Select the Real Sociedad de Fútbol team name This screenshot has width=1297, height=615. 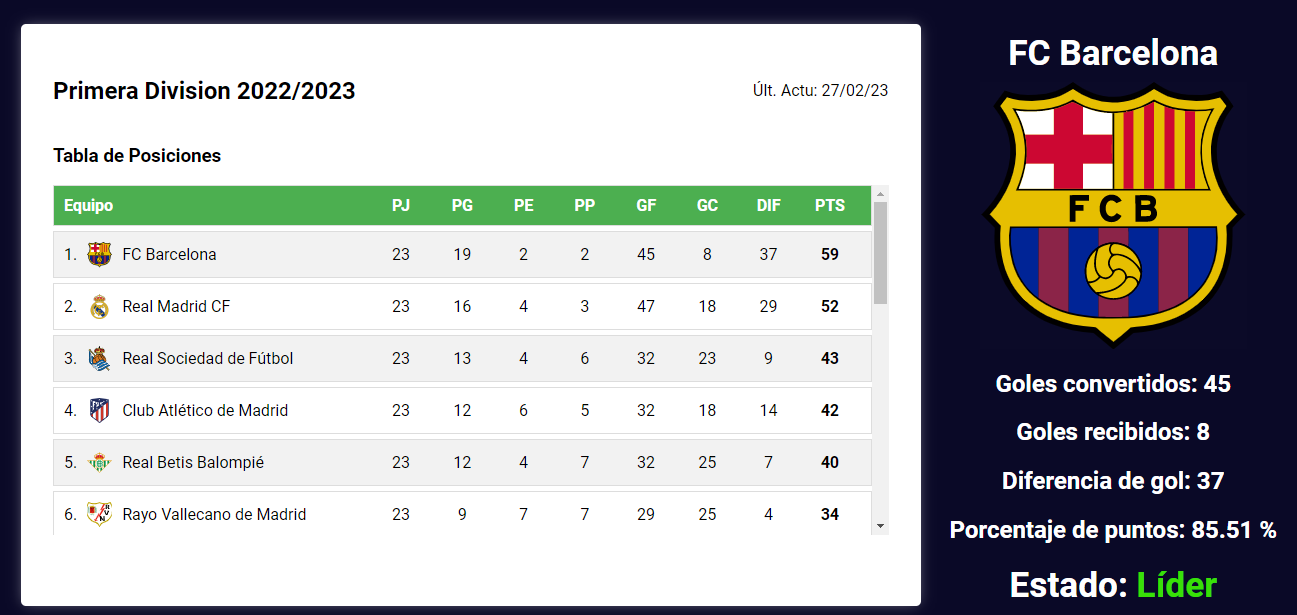point(208,358)
